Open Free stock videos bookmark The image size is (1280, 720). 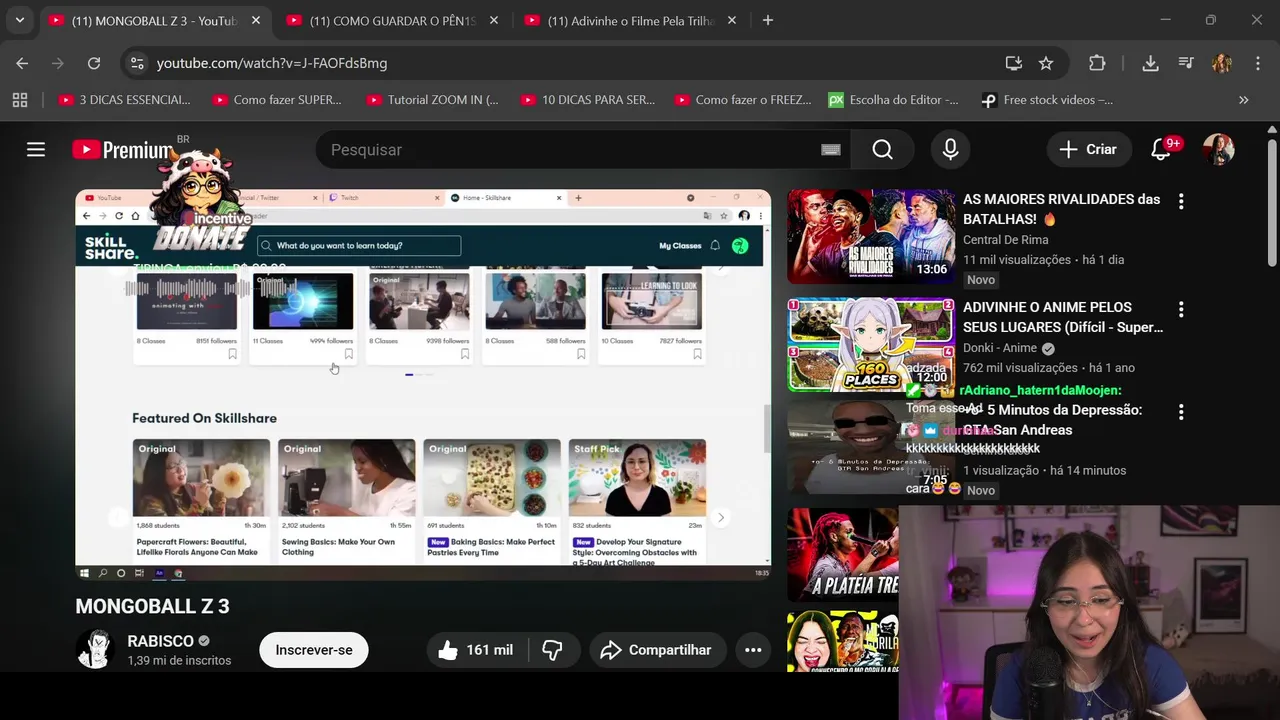1046,100
